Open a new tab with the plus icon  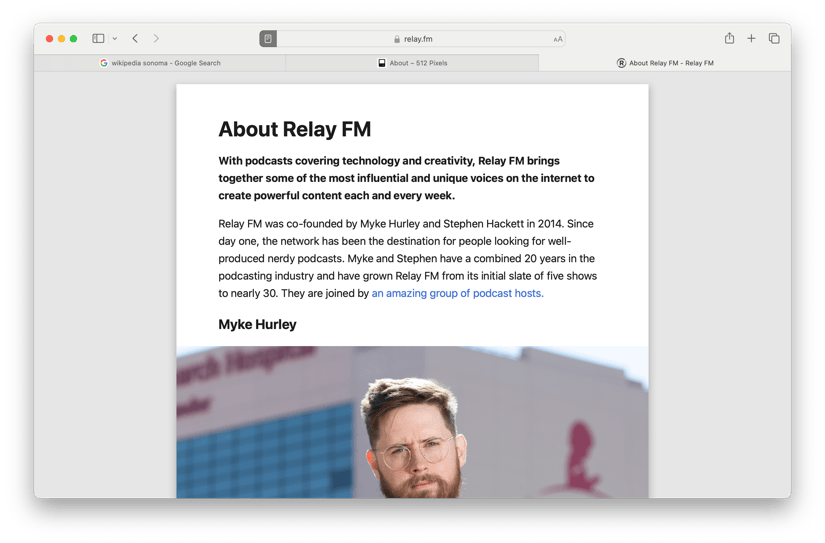[751, 38]
